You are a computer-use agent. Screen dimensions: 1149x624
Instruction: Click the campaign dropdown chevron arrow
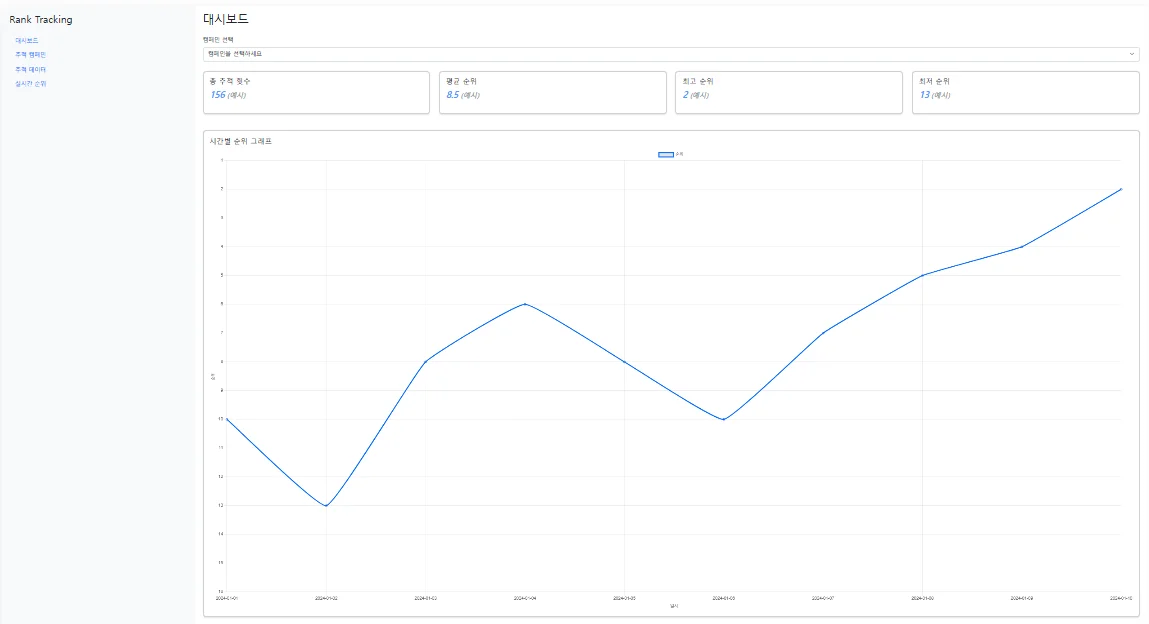pos(1131,54)
